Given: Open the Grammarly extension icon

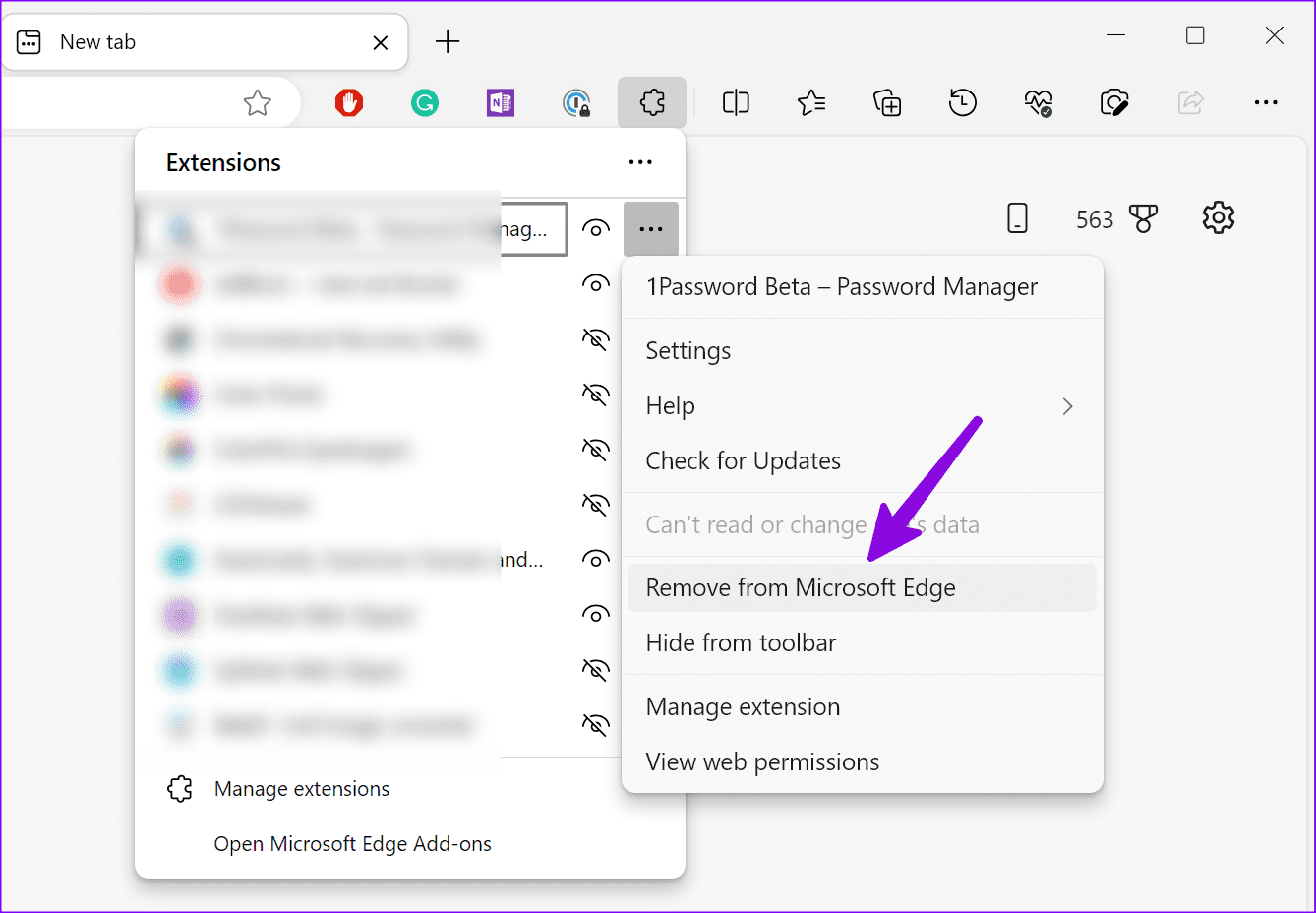Looking at the screenshot, I should [x=425, y=102].
